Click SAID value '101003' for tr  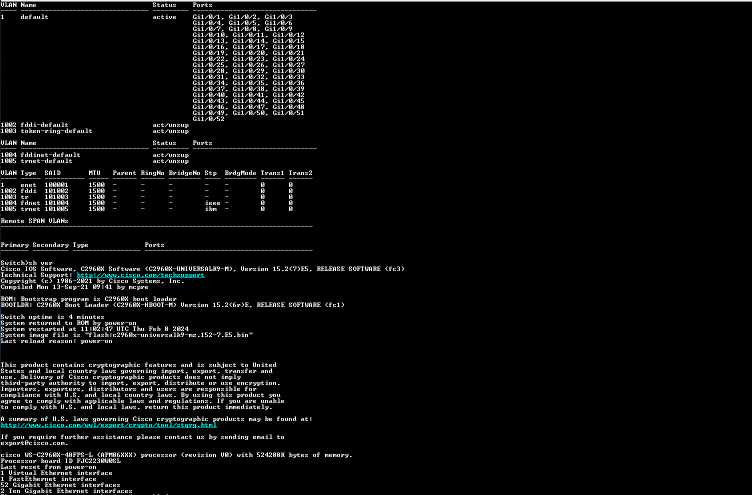tap(57, 197)
